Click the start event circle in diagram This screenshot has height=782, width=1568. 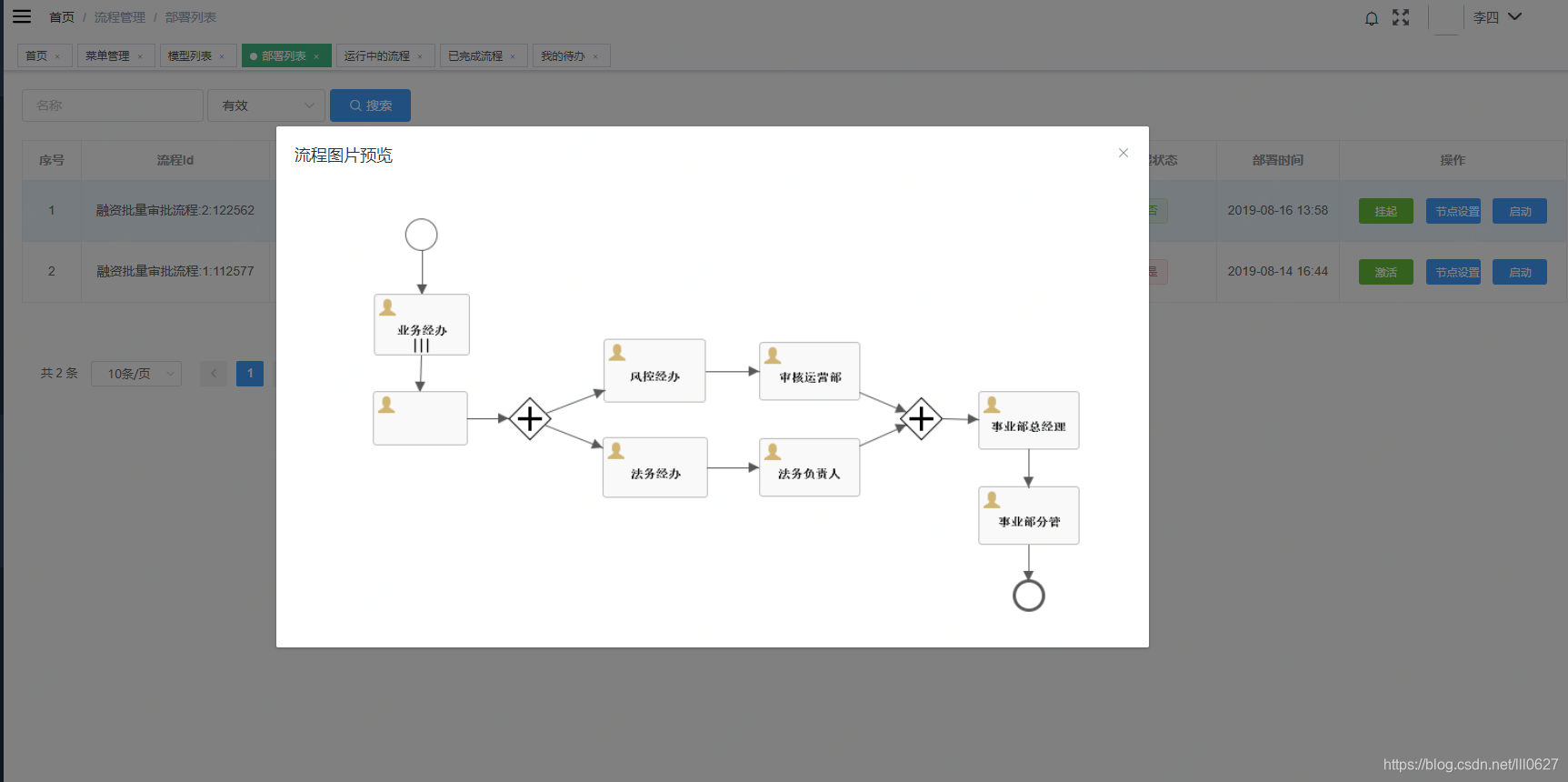pos(421,235)
